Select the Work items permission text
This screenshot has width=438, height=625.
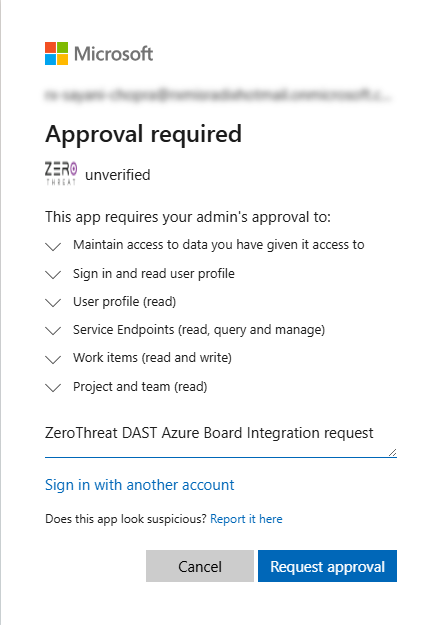coord(152,358)
